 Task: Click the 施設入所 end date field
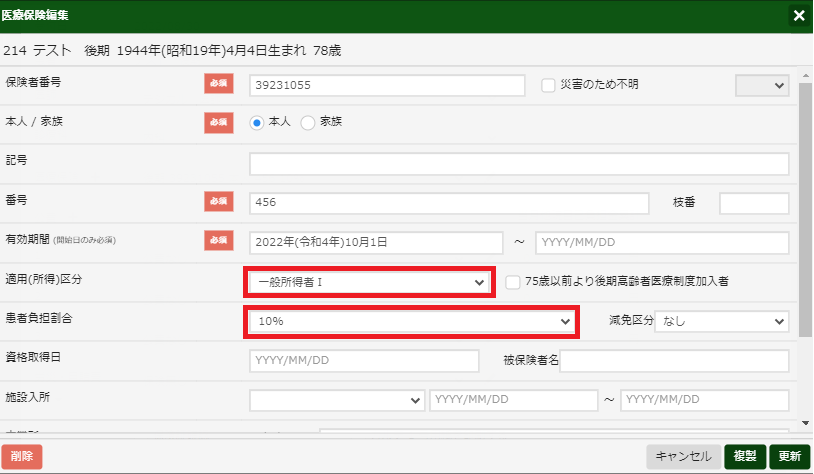[704, 400]
